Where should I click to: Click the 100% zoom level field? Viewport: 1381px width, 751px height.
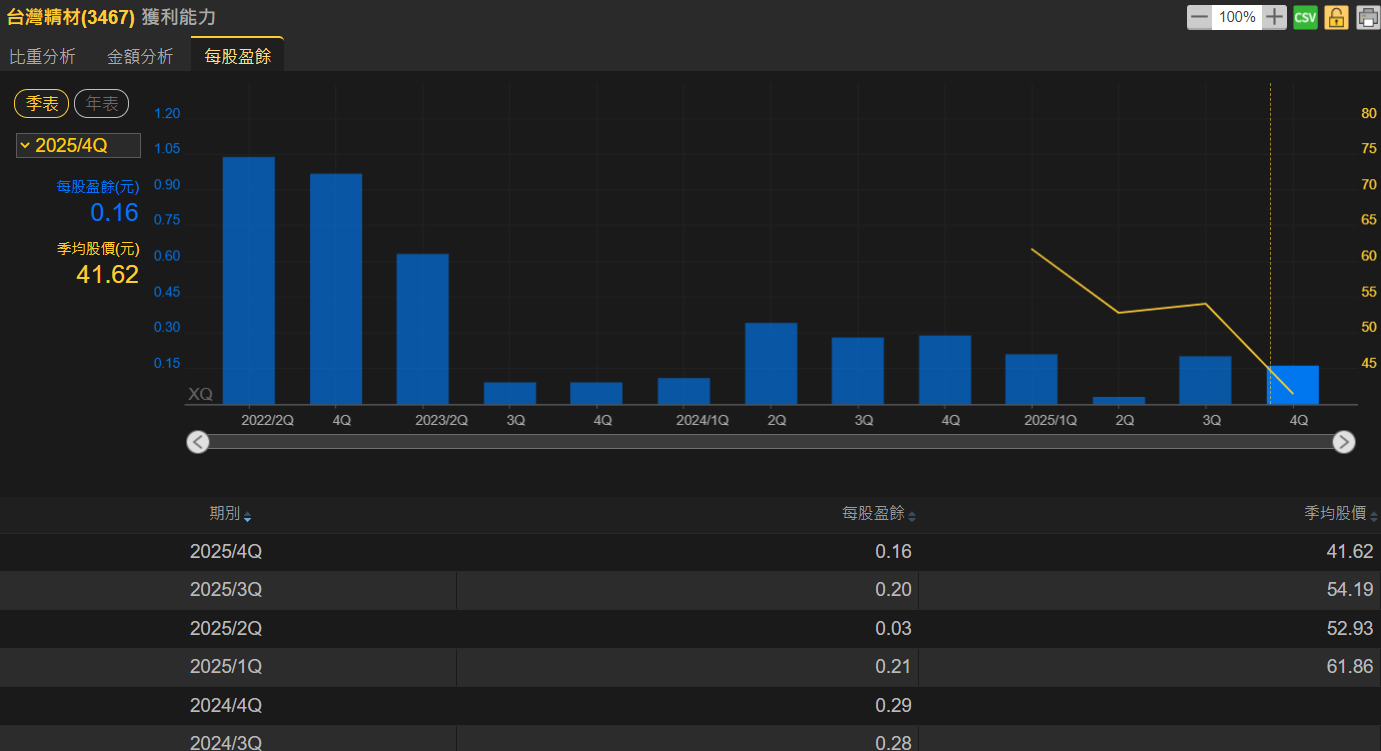(1237, 17)
